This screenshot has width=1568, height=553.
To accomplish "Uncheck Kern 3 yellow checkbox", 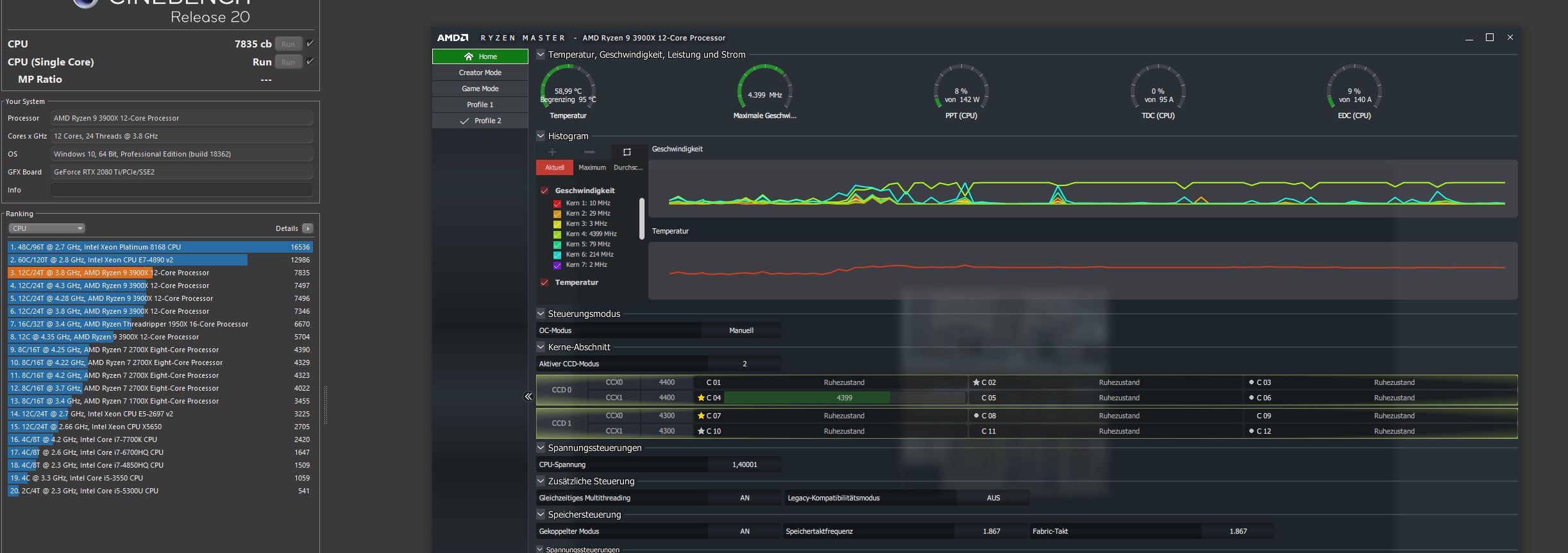I will (x=557, y=224).
